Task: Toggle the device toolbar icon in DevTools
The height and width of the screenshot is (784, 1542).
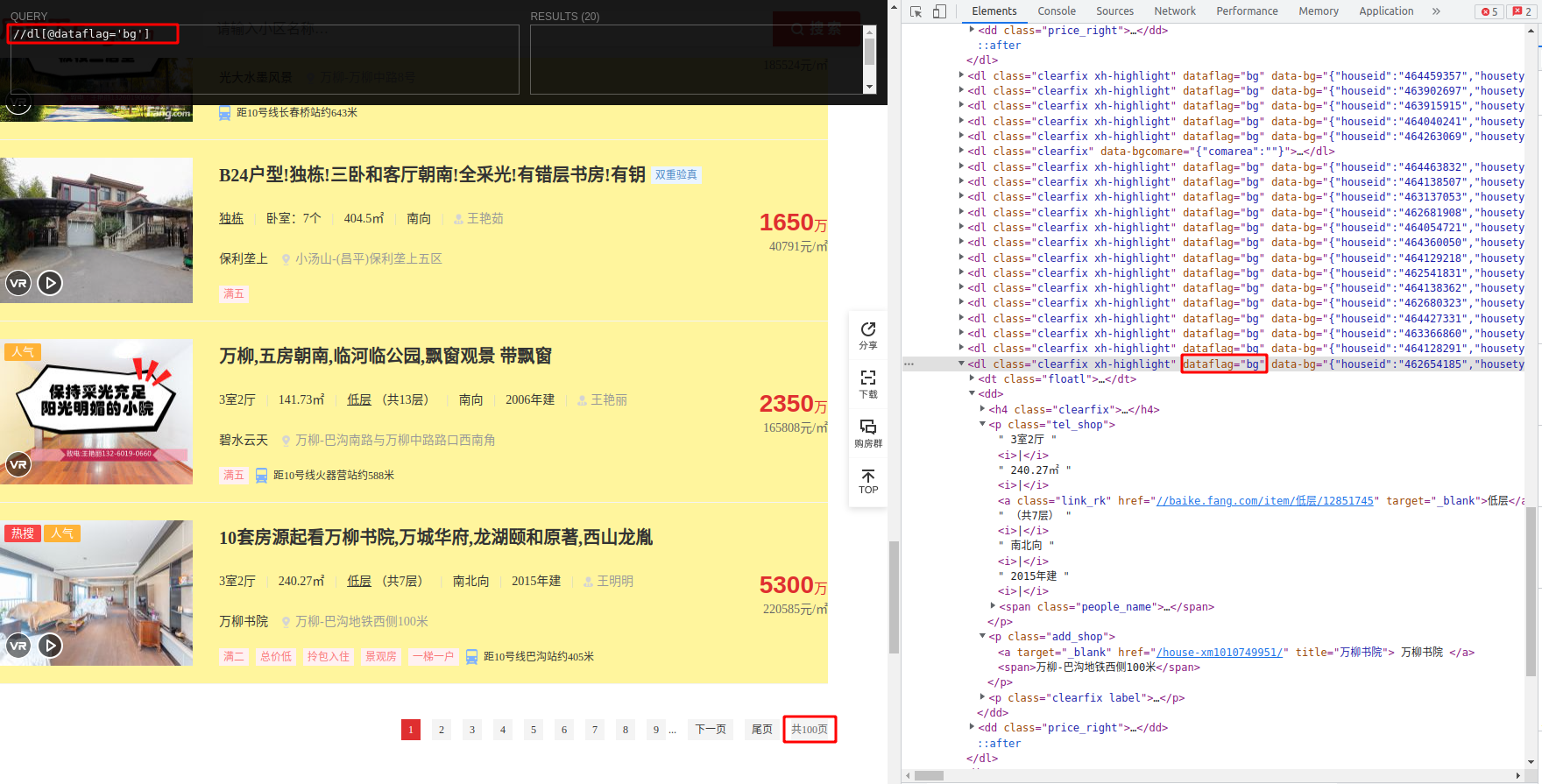Action: 939,11
